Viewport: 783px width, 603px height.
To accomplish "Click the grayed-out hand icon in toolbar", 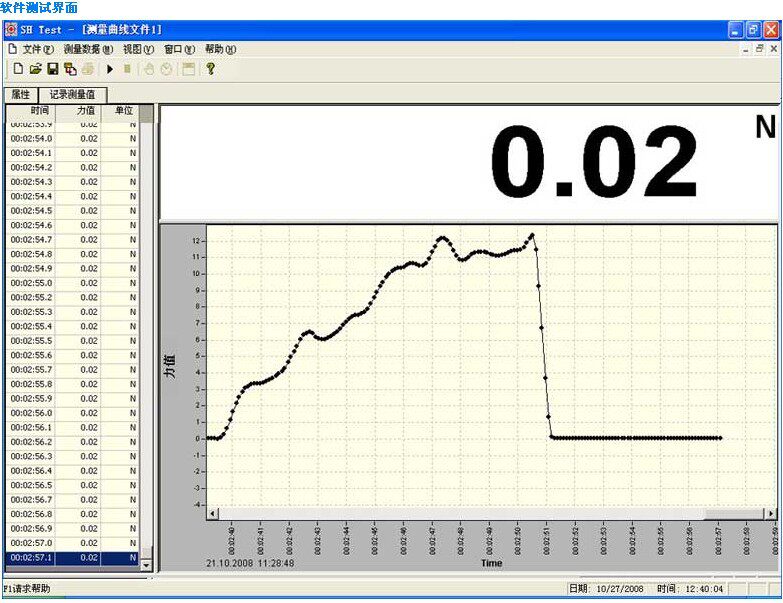I will point(149,69).
